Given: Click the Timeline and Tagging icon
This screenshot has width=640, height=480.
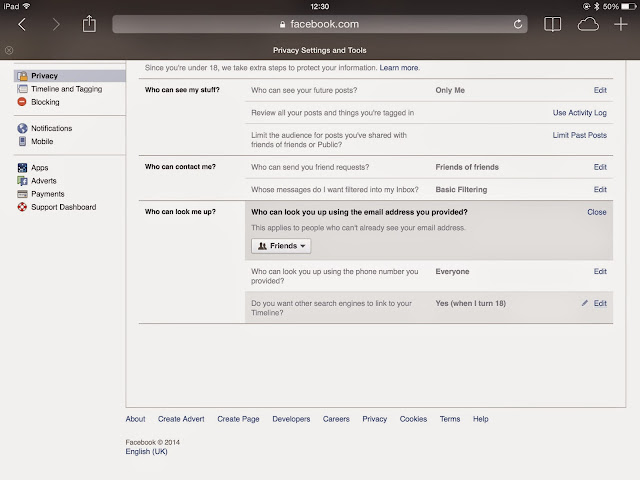Looking at the screenshot, I should coord(22,89).
